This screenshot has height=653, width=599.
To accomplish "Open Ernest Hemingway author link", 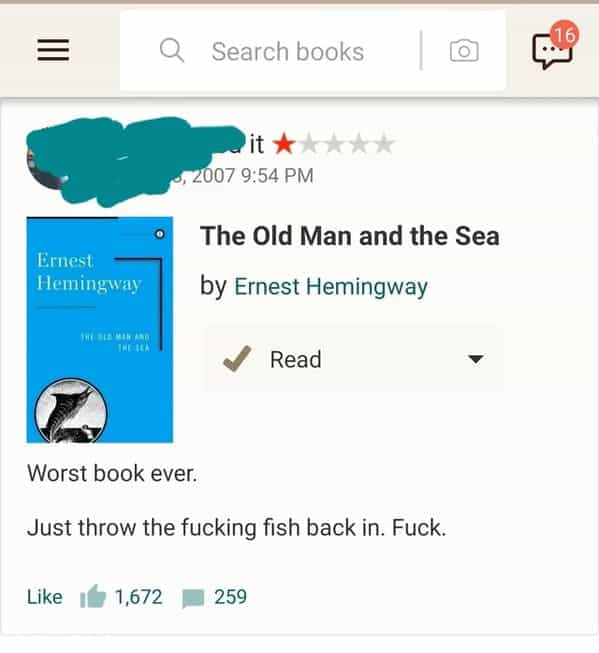I will (331, 287).
